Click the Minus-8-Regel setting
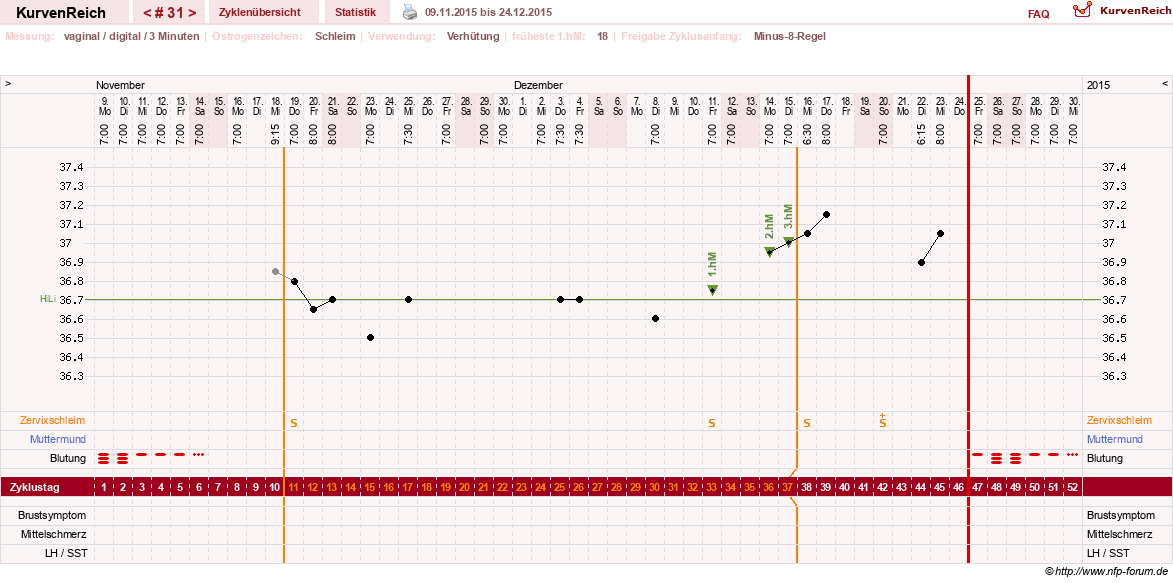The width and height of the screenshot is (1173, 583). (x=790, y=36)
